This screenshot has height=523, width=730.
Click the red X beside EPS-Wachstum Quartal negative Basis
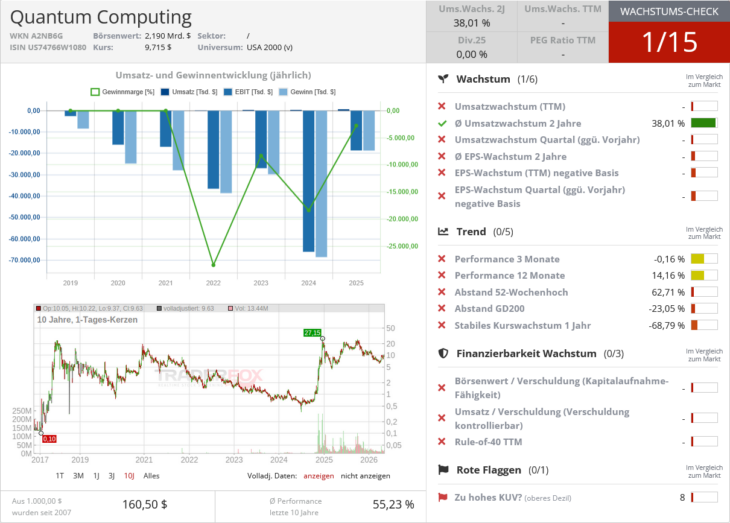point(442,197)
